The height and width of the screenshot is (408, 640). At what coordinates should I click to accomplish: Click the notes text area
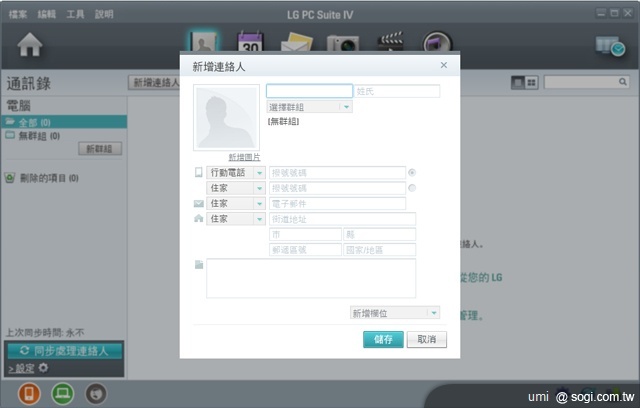pyautogui.click(x=311, y=278)
